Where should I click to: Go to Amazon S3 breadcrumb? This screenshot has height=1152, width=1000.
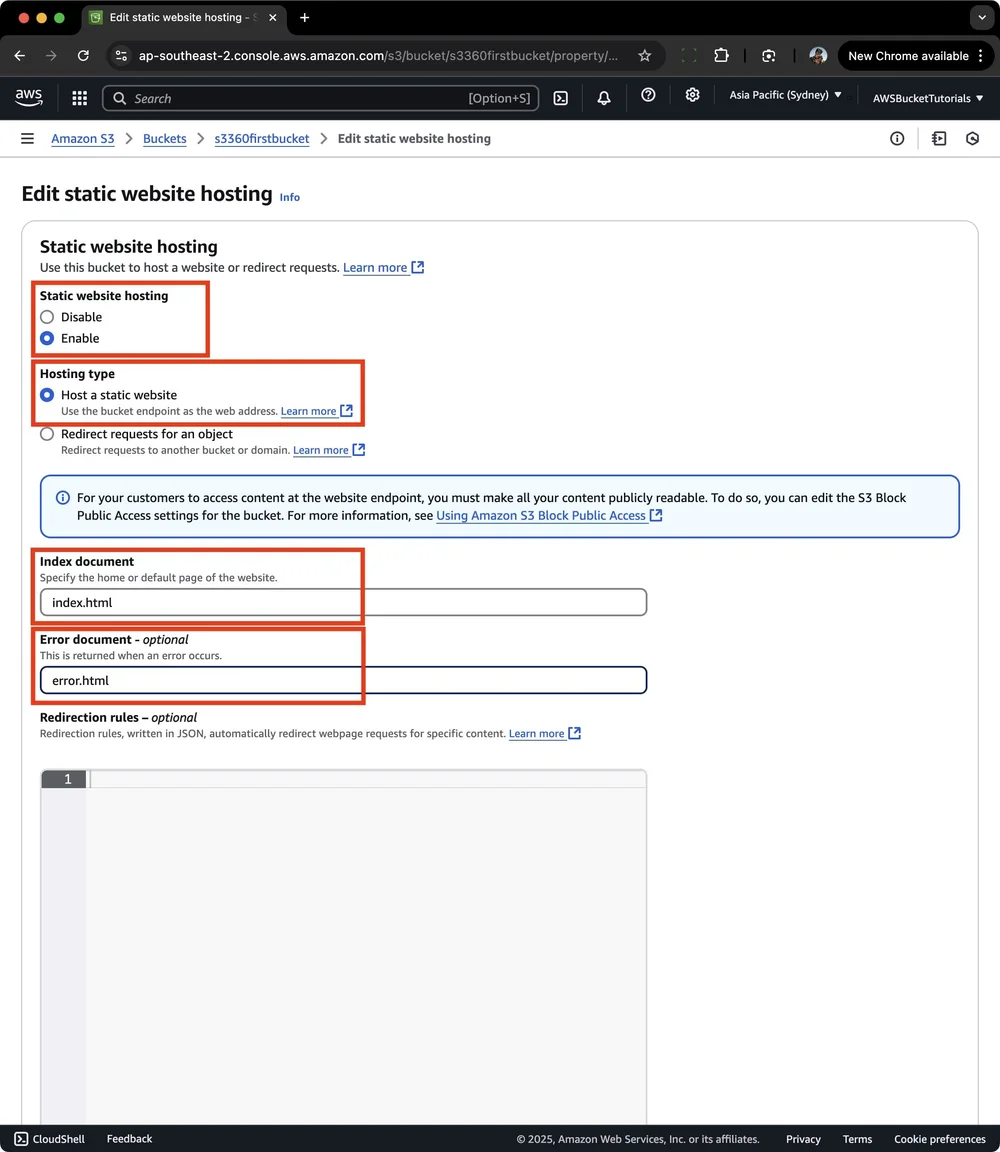(83, 139)
